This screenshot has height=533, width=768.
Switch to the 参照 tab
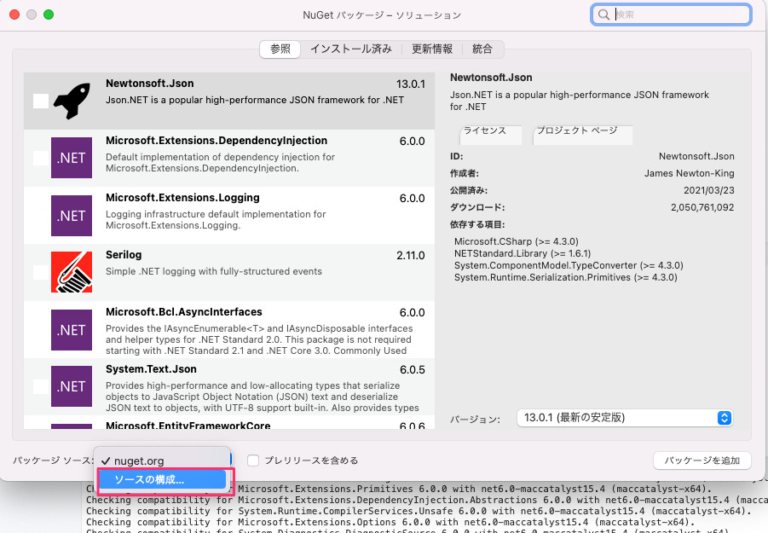[x=280, y=49]
